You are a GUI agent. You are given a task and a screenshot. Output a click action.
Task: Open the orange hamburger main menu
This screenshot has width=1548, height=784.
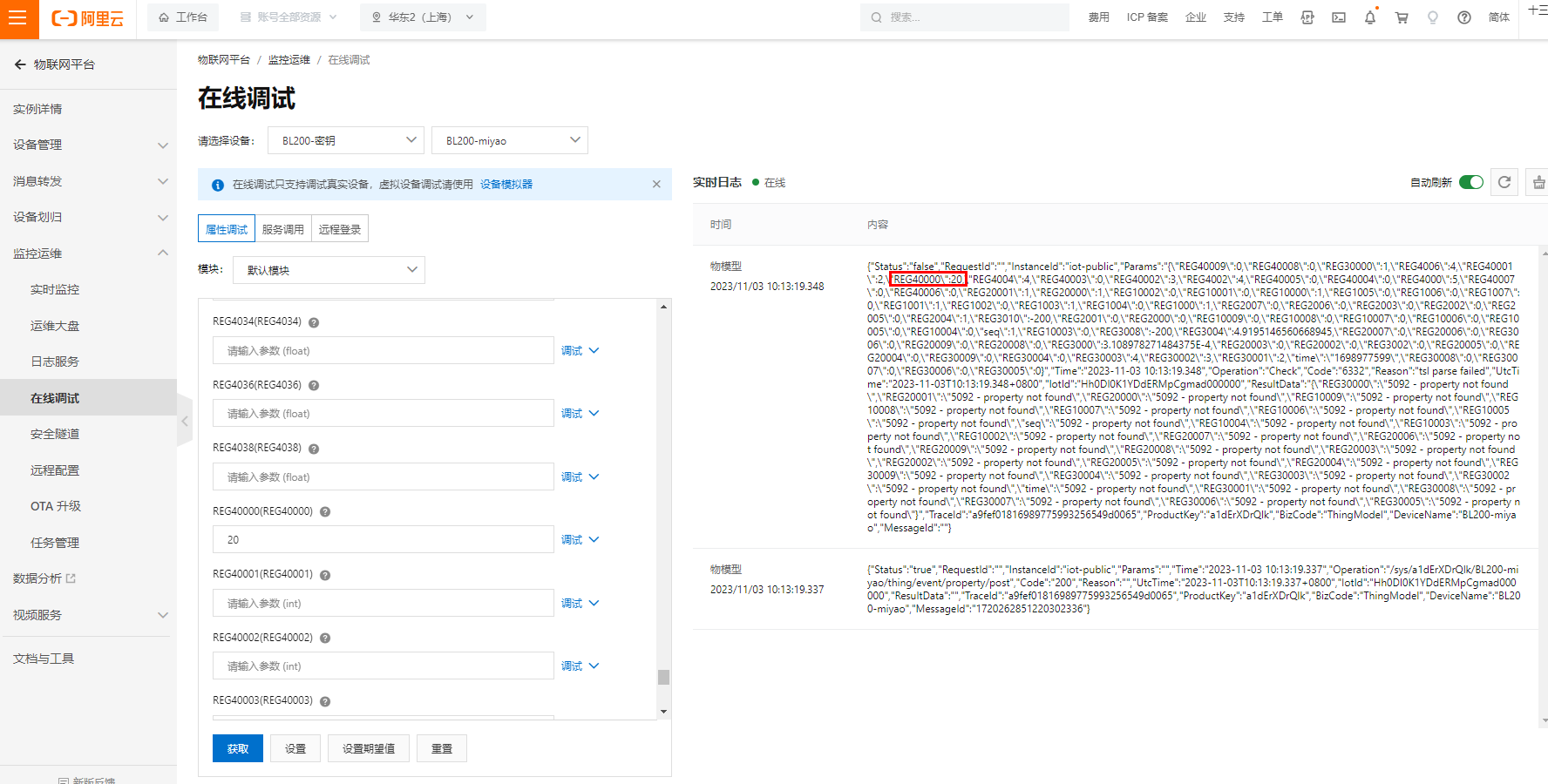click(x=18, y=18)
